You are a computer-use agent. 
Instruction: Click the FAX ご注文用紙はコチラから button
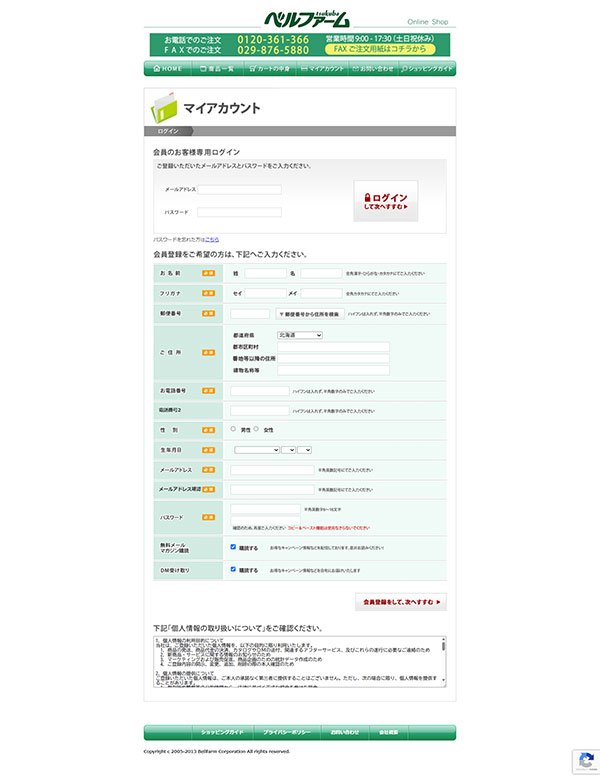[x=380, y=49]
